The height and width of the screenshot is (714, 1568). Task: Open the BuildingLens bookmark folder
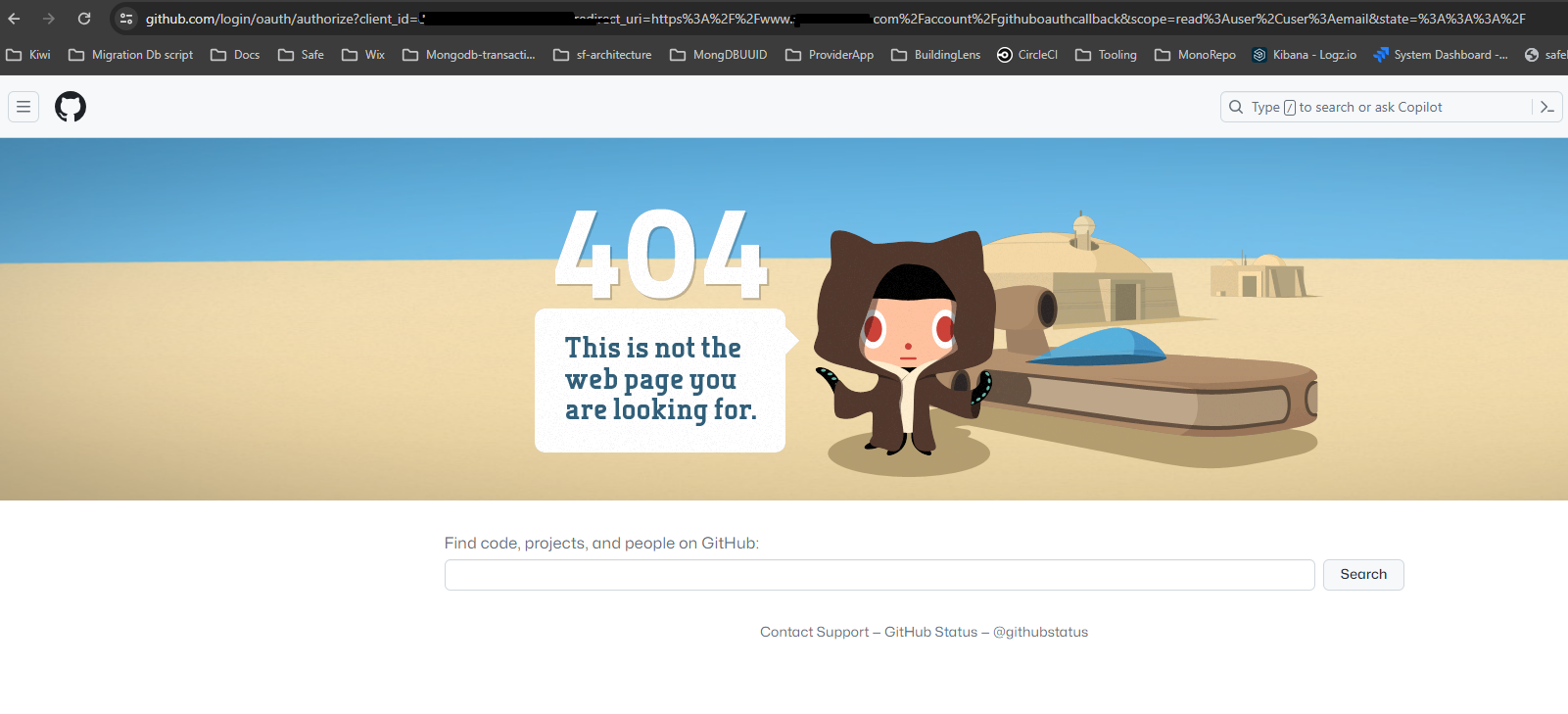coord(935,55)
